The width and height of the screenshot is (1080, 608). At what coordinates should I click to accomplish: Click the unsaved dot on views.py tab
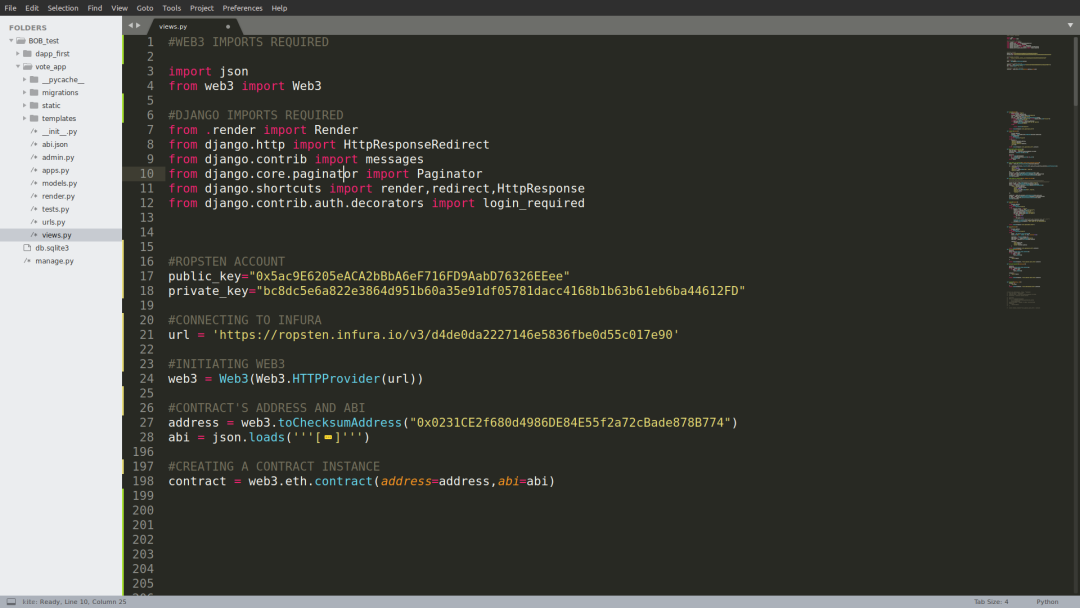point(228,27)
